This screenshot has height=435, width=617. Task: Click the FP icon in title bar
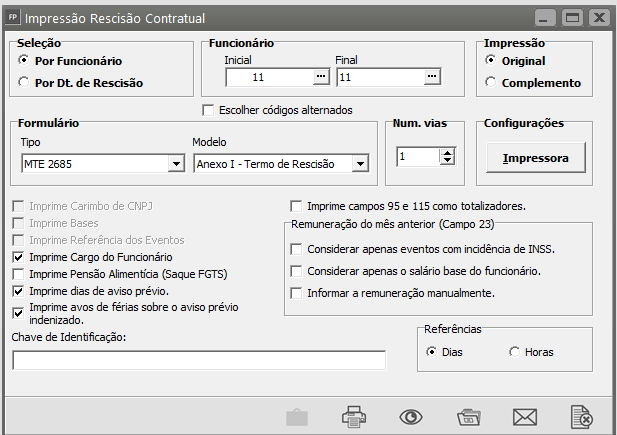[13, 18]
